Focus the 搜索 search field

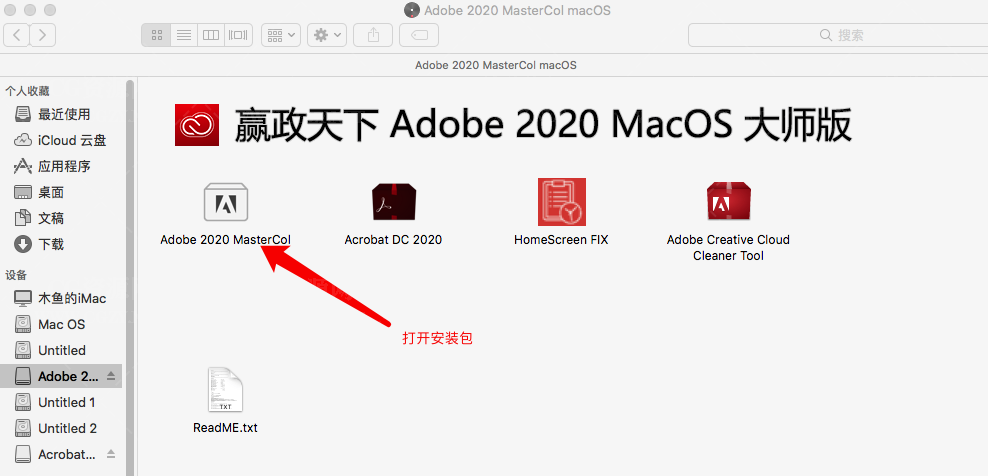coord(837,35)
